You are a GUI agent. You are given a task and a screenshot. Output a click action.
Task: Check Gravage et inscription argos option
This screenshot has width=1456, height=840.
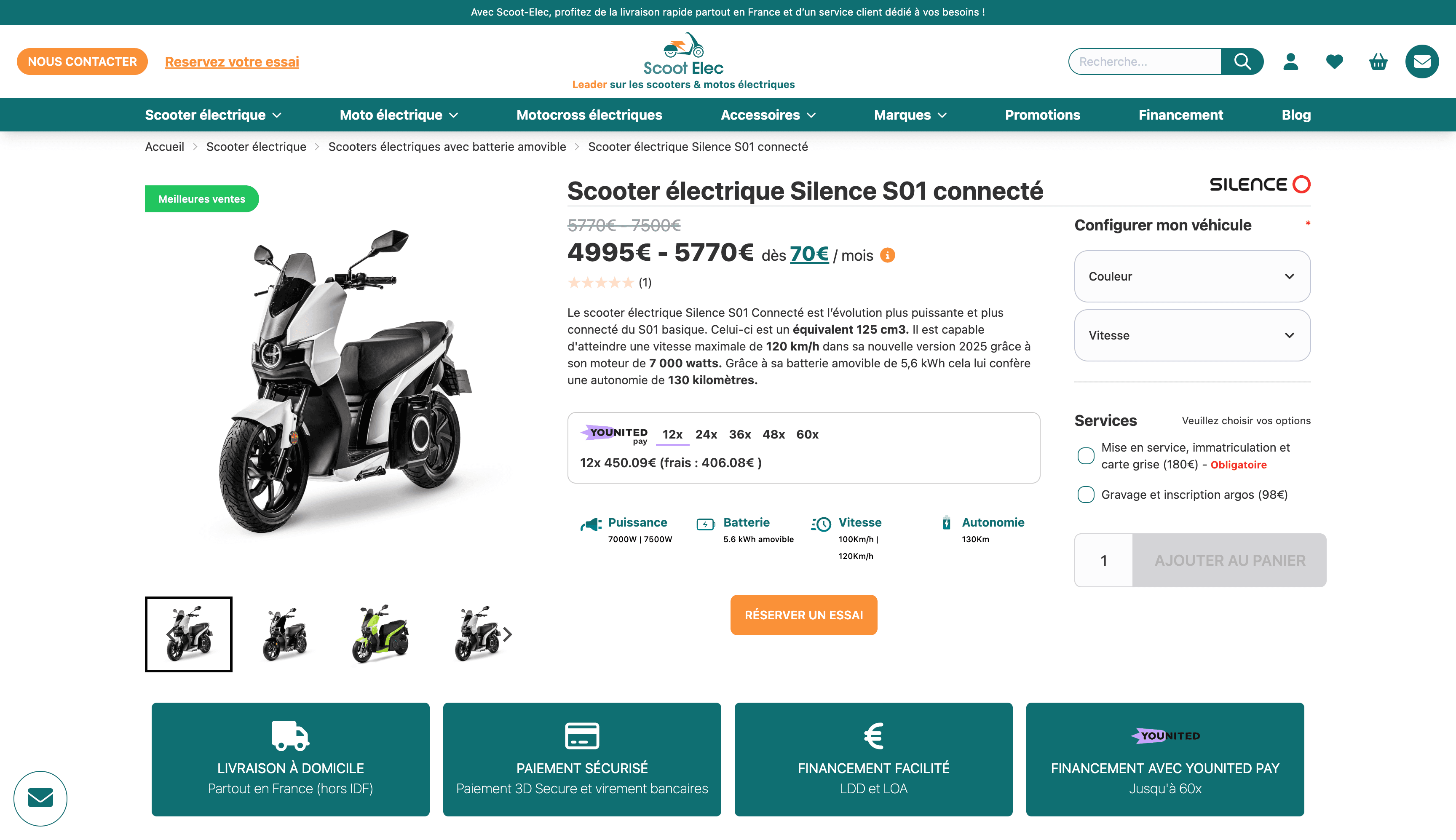pos(1086,495)
